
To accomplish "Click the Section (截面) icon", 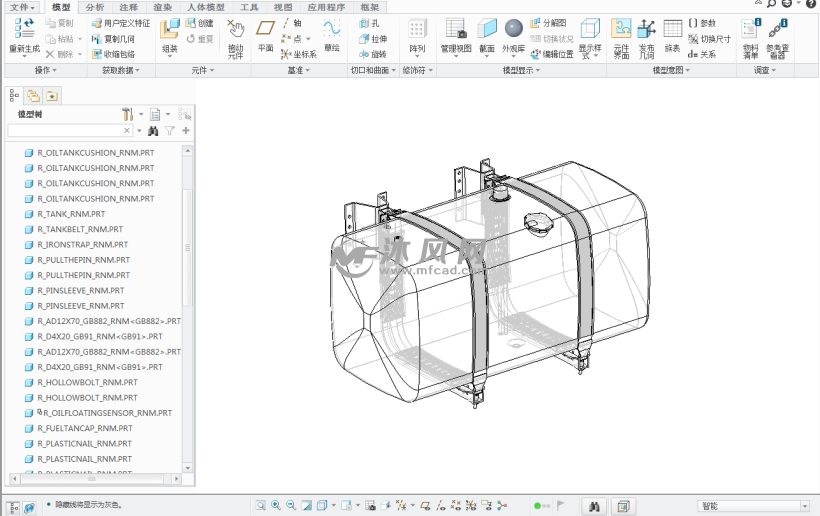I will click(487, 29).
